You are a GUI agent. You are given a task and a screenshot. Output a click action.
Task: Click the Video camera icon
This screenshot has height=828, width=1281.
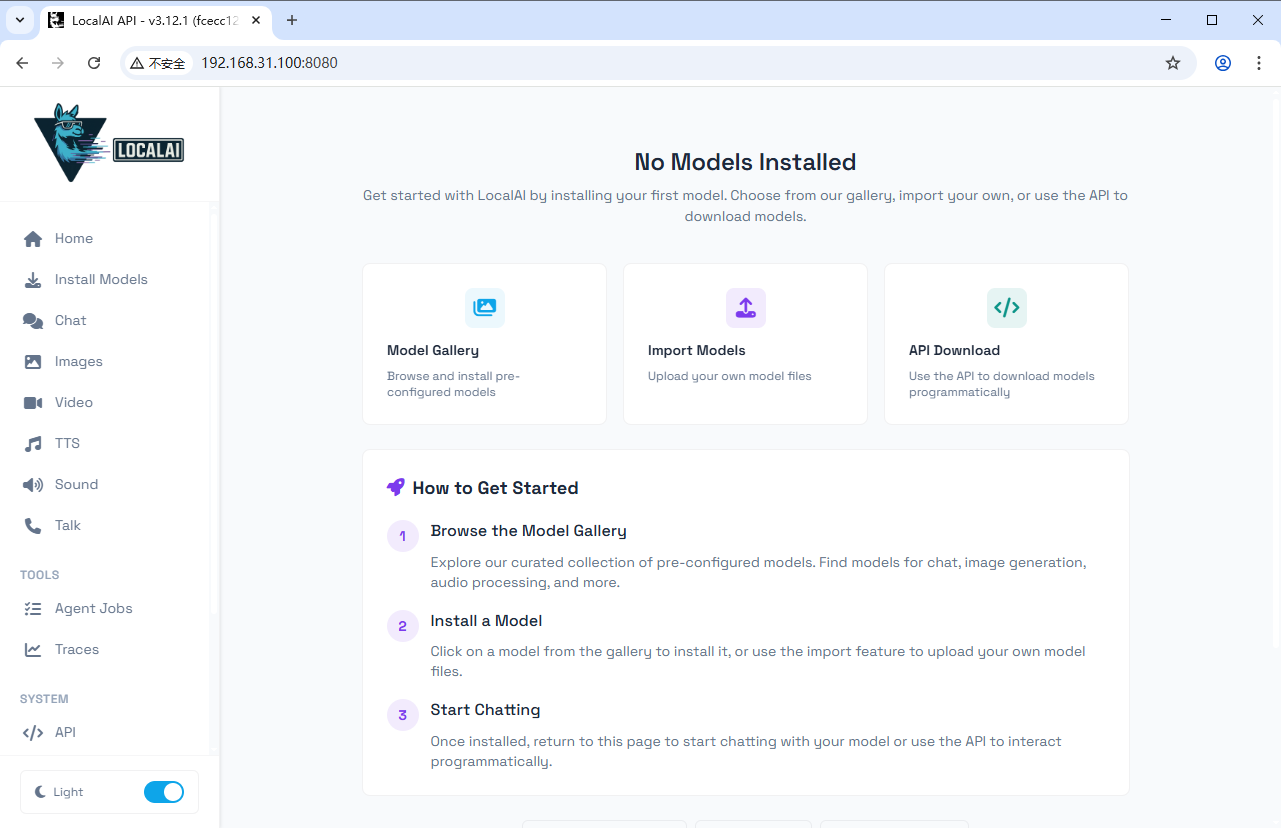(x=33, y=403)
